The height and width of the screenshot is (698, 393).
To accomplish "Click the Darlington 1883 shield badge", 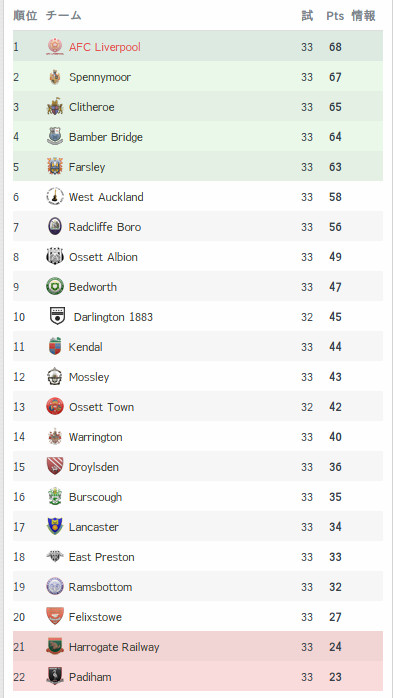I will (x=57, y=317).
